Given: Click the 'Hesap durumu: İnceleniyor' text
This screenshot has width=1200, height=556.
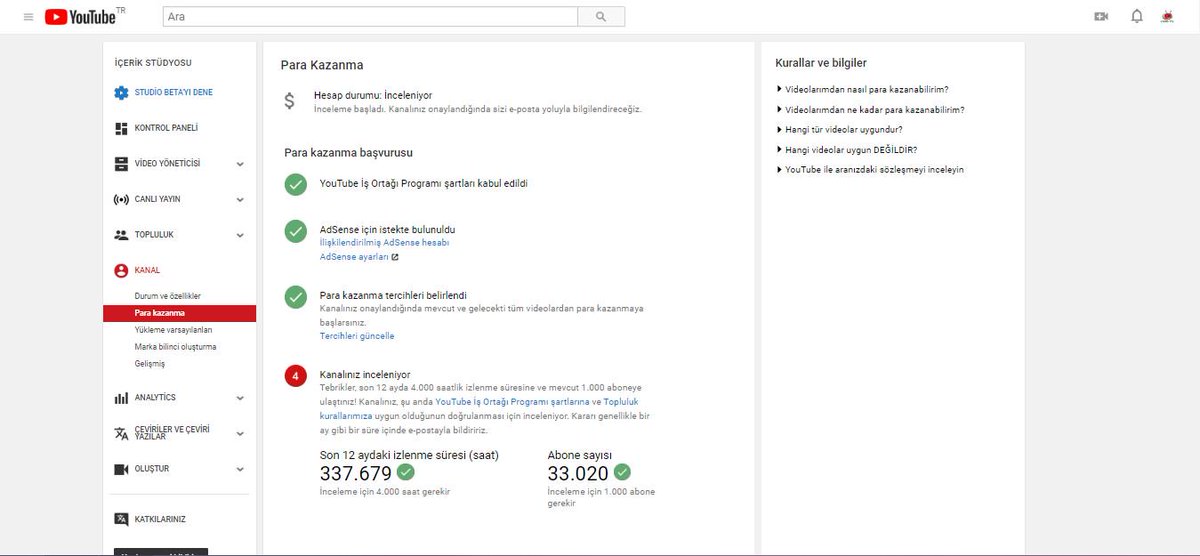Looking at the screenshot, I should click(x=373, y=95).
